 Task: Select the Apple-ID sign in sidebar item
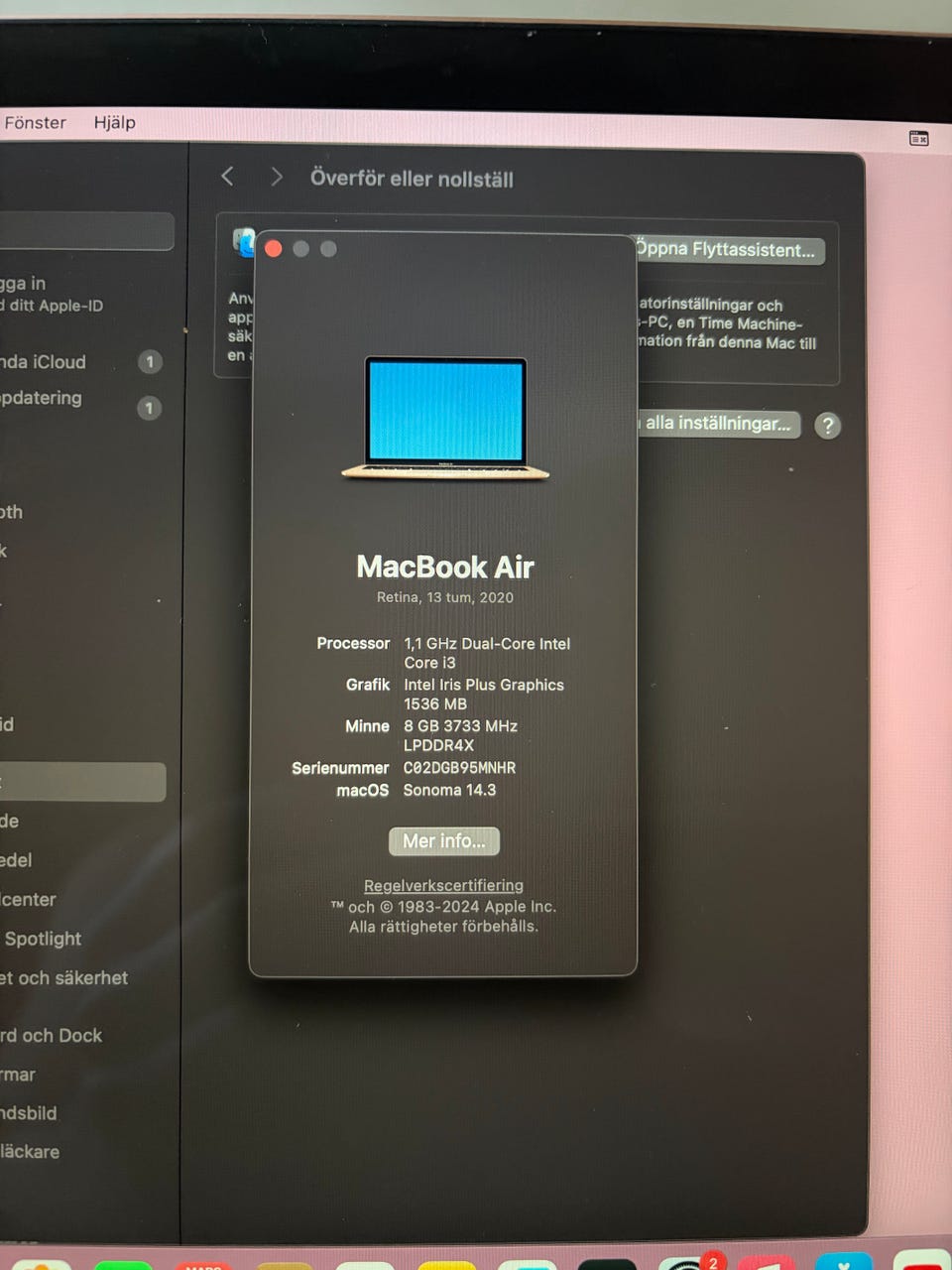click(50, 294)
